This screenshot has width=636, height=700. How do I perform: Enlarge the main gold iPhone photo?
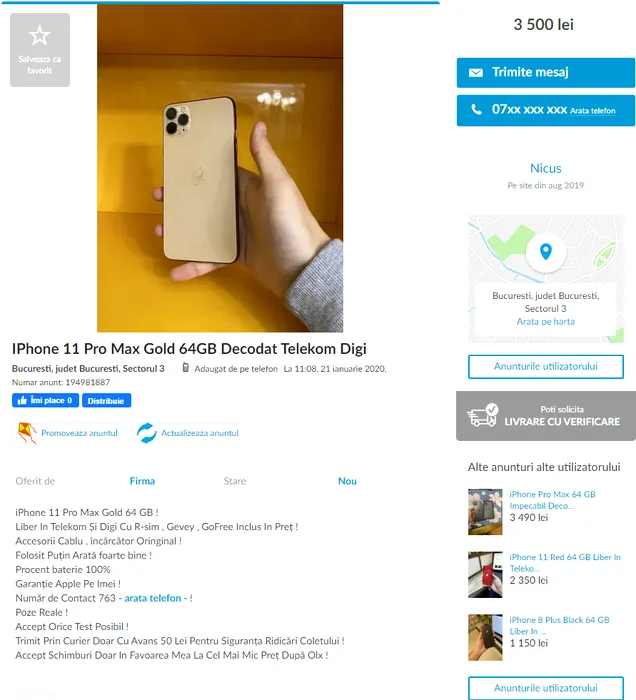(x=220, y=168)
